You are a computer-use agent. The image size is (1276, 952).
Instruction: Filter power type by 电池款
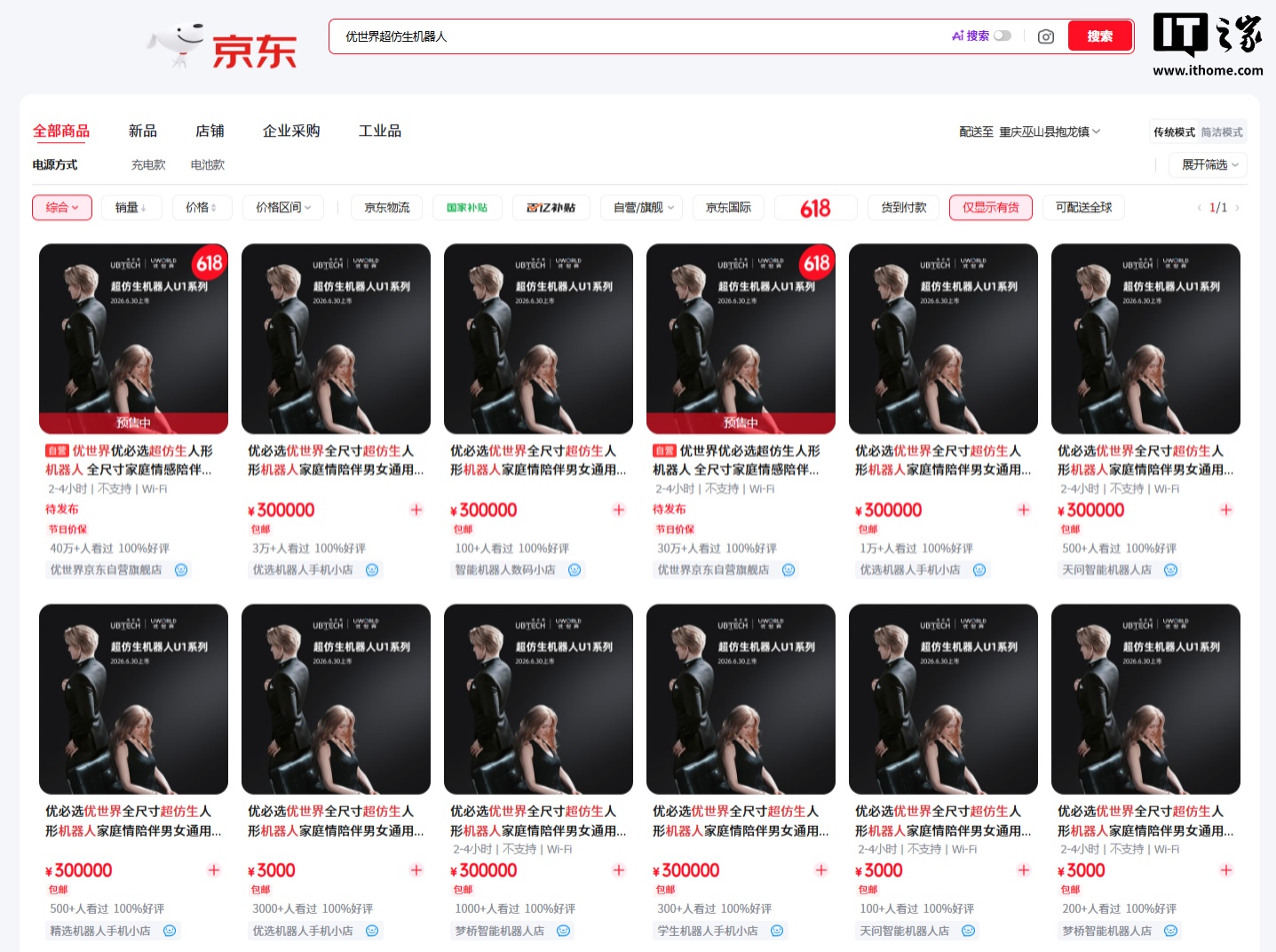208,165
